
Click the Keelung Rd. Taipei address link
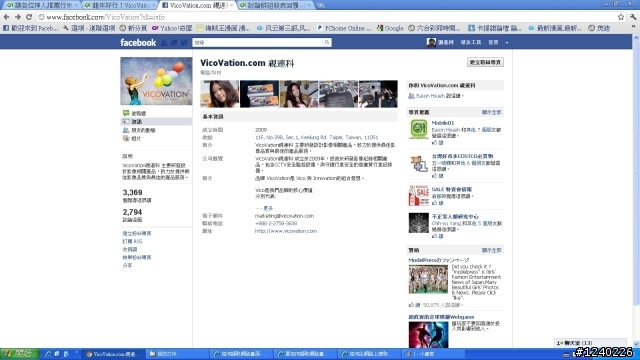coord(317,138)
